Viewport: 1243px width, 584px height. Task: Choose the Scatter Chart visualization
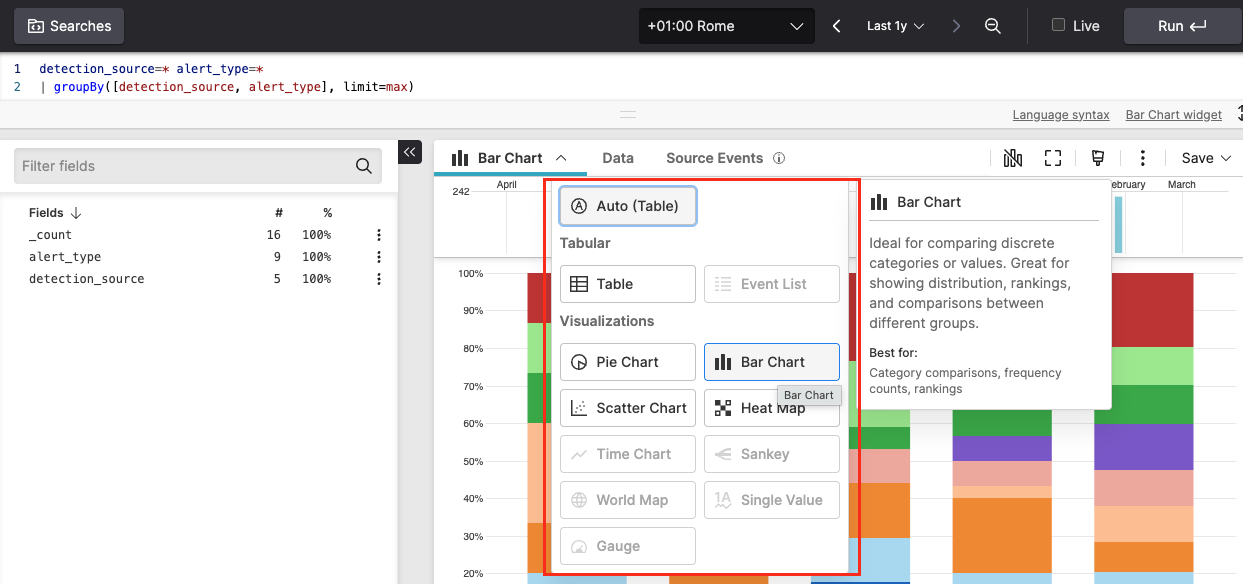[627, 408]
